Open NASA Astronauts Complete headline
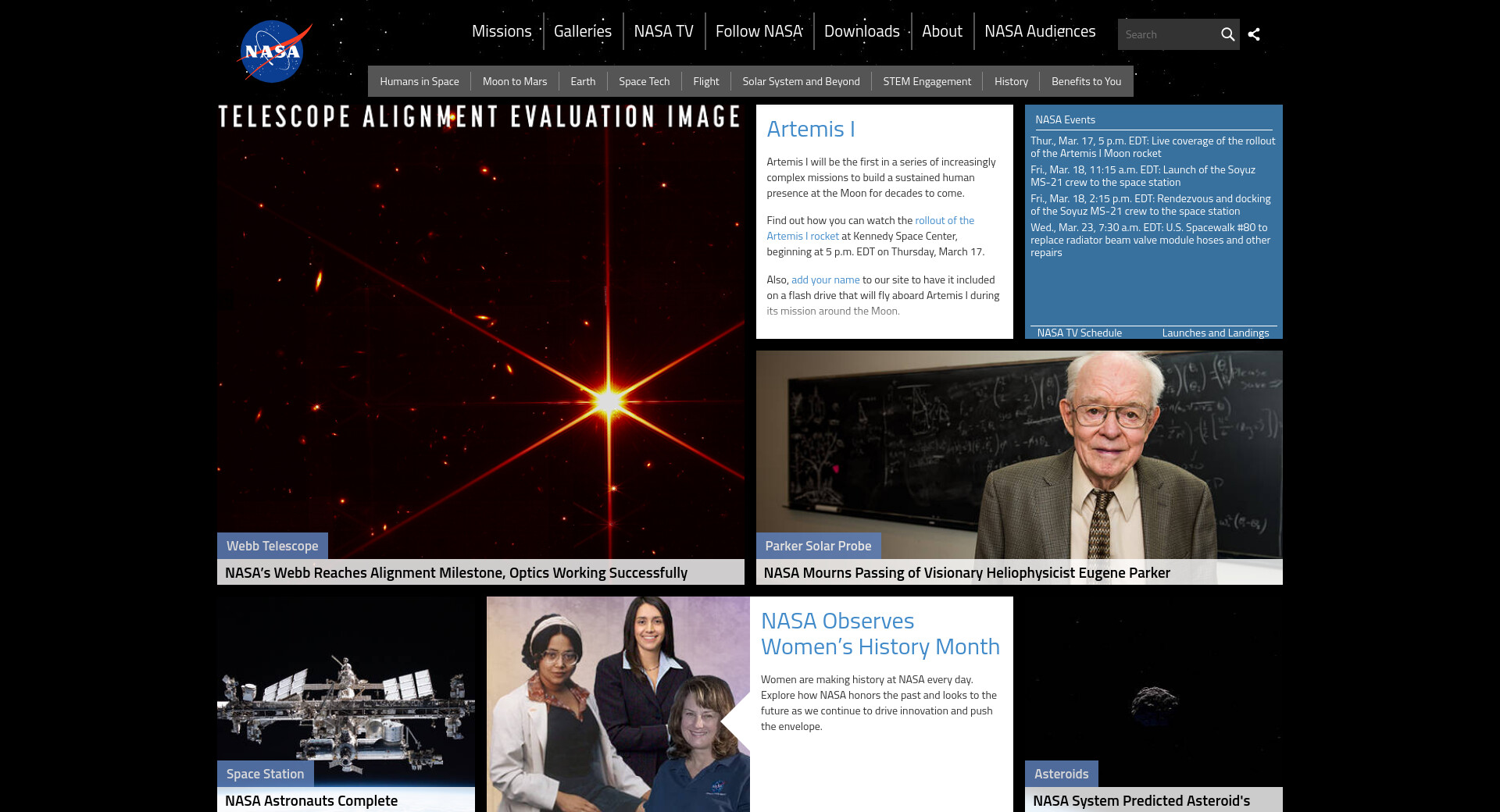The width and height of the screenshot is (1500, 812). [312, 800]
